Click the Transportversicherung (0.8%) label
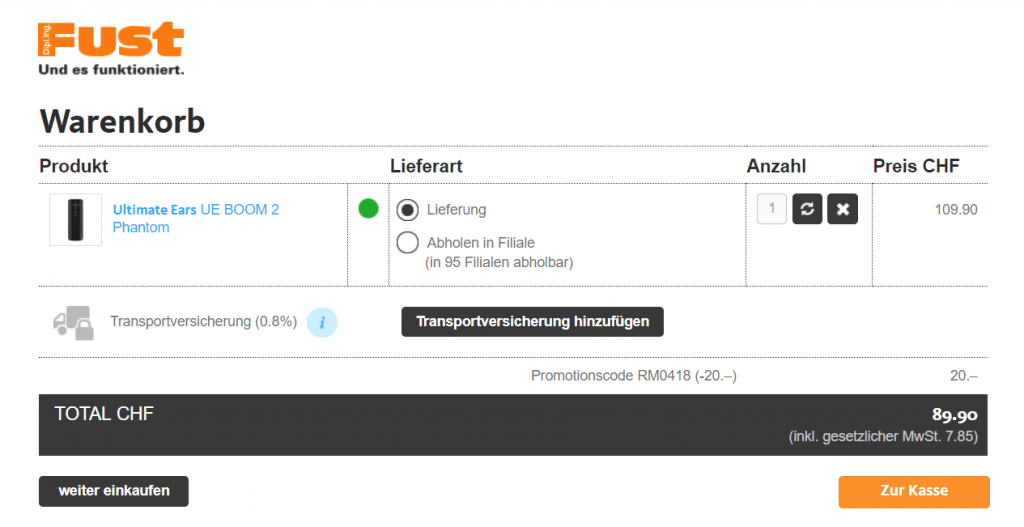Screen dimensions: 1024x527 point(203,322)
